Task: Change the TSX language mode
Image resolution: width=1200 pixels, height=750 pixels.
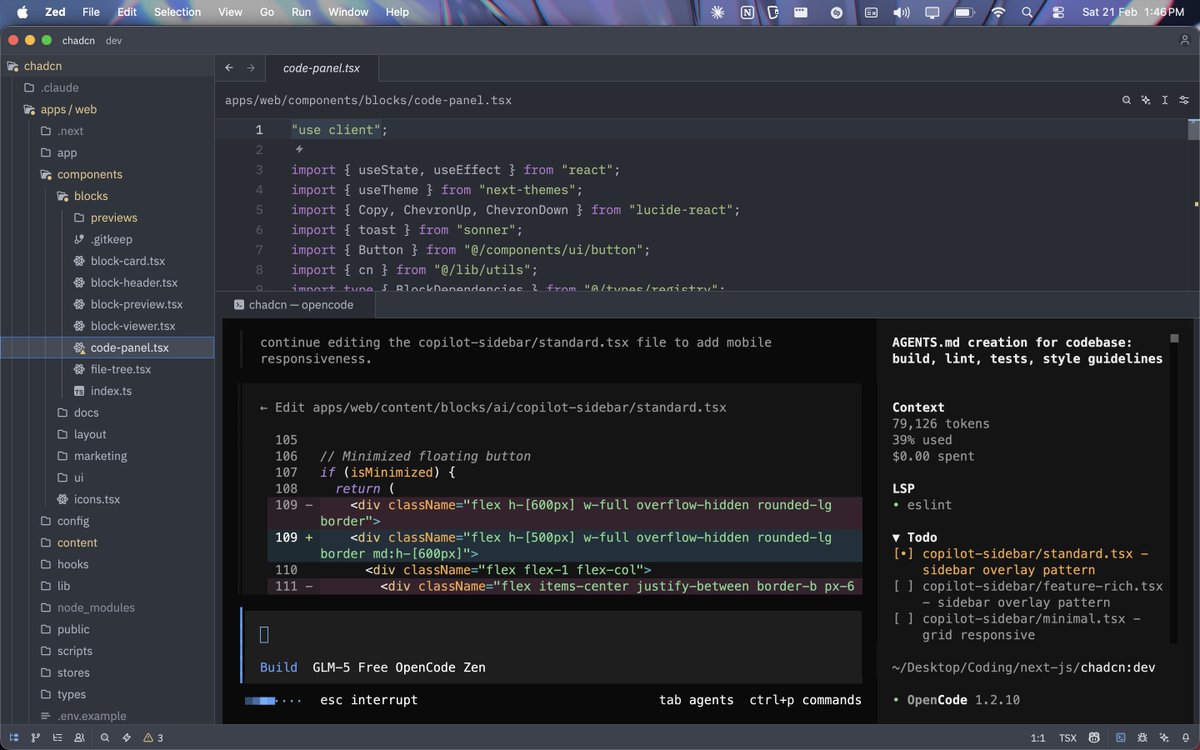Action: point(1068,738)
